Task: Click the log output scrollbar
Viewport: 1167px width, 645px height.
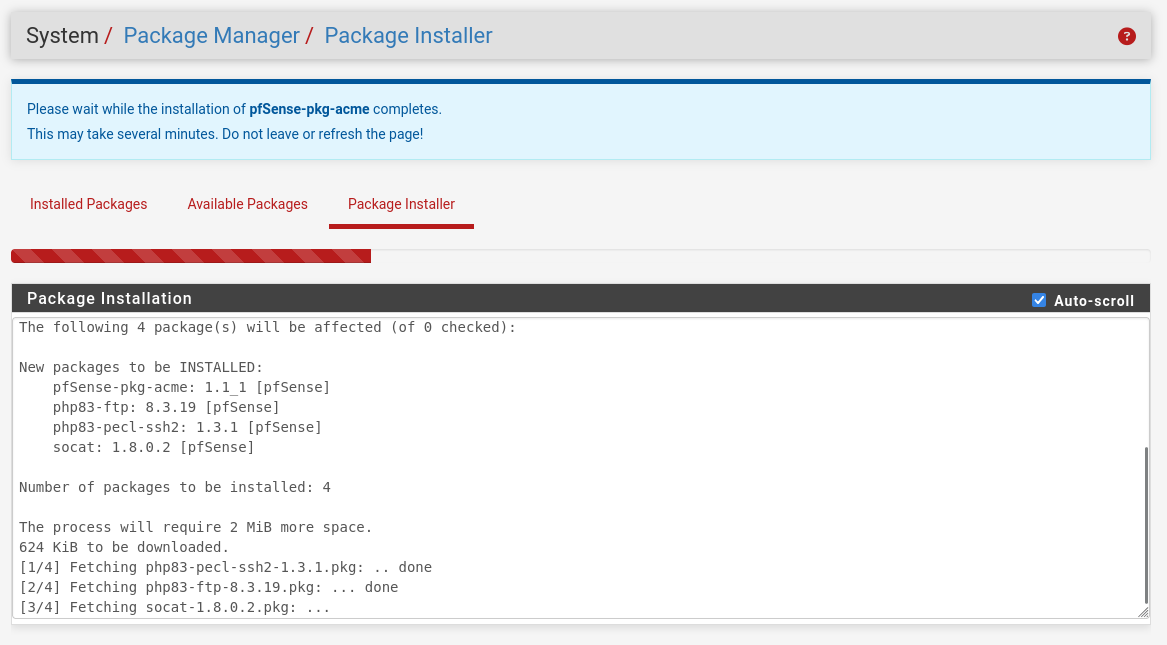Action: click(1146, 525)
